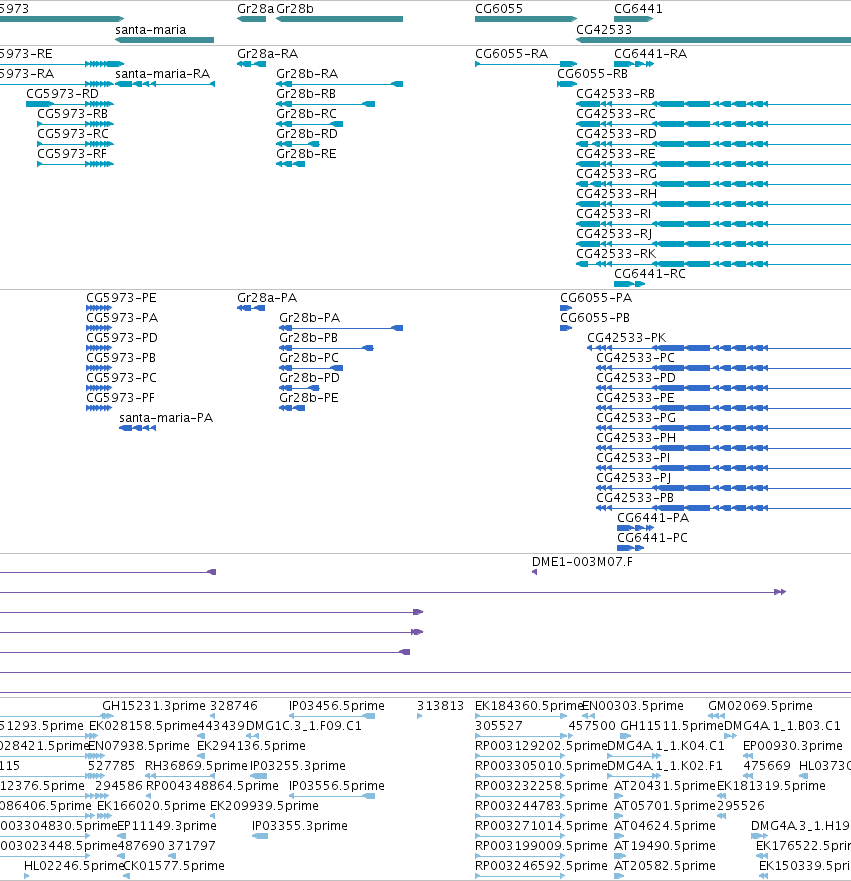Click the CG42533-RG transcript label
The image size is (851, 881).
pyautogui.click(x=616, y=174)
